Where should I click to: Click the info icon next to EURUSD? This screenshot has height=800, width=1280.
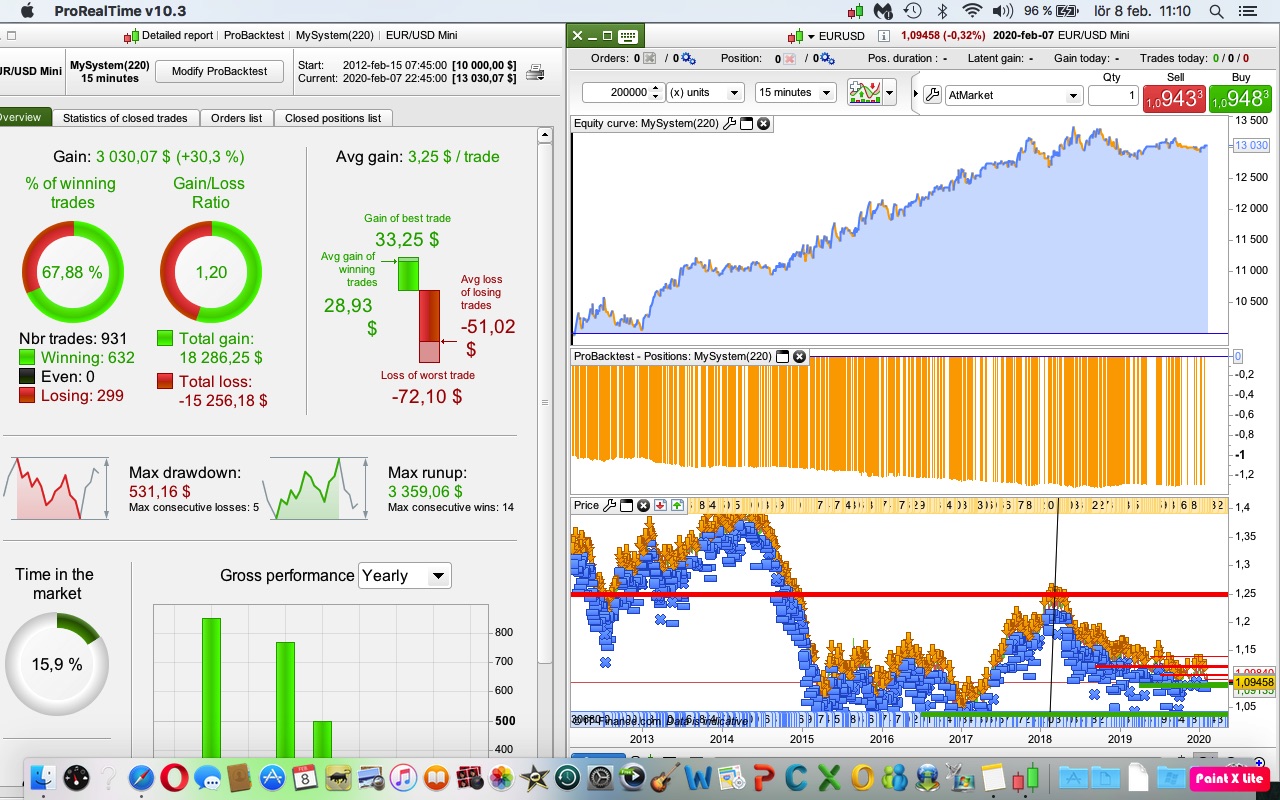(x=884, y=36)
